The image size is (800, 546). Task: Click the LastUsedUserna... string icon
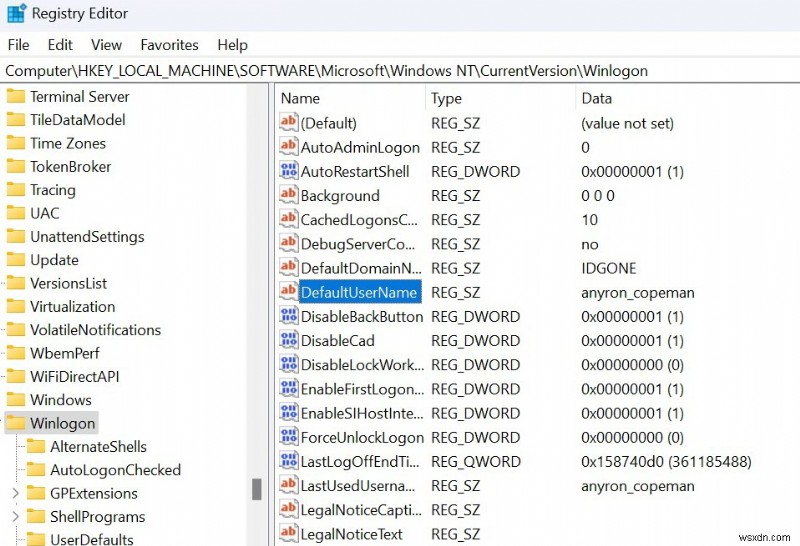(x=289, y=485)
